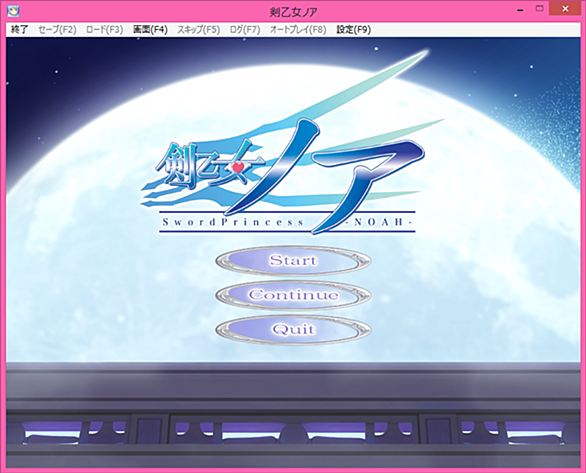Viewport: 586px width, 473px height.
Task: Click the Quit button
Action: pyautogui.click(x=293, y=330)
